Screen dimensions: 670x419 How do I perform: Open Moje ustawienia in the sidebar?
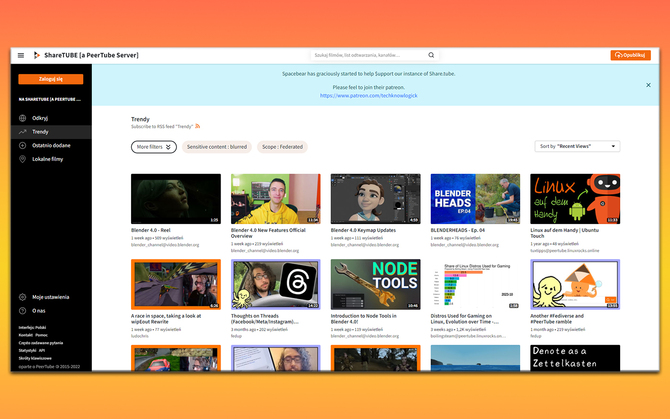[51, 297]
